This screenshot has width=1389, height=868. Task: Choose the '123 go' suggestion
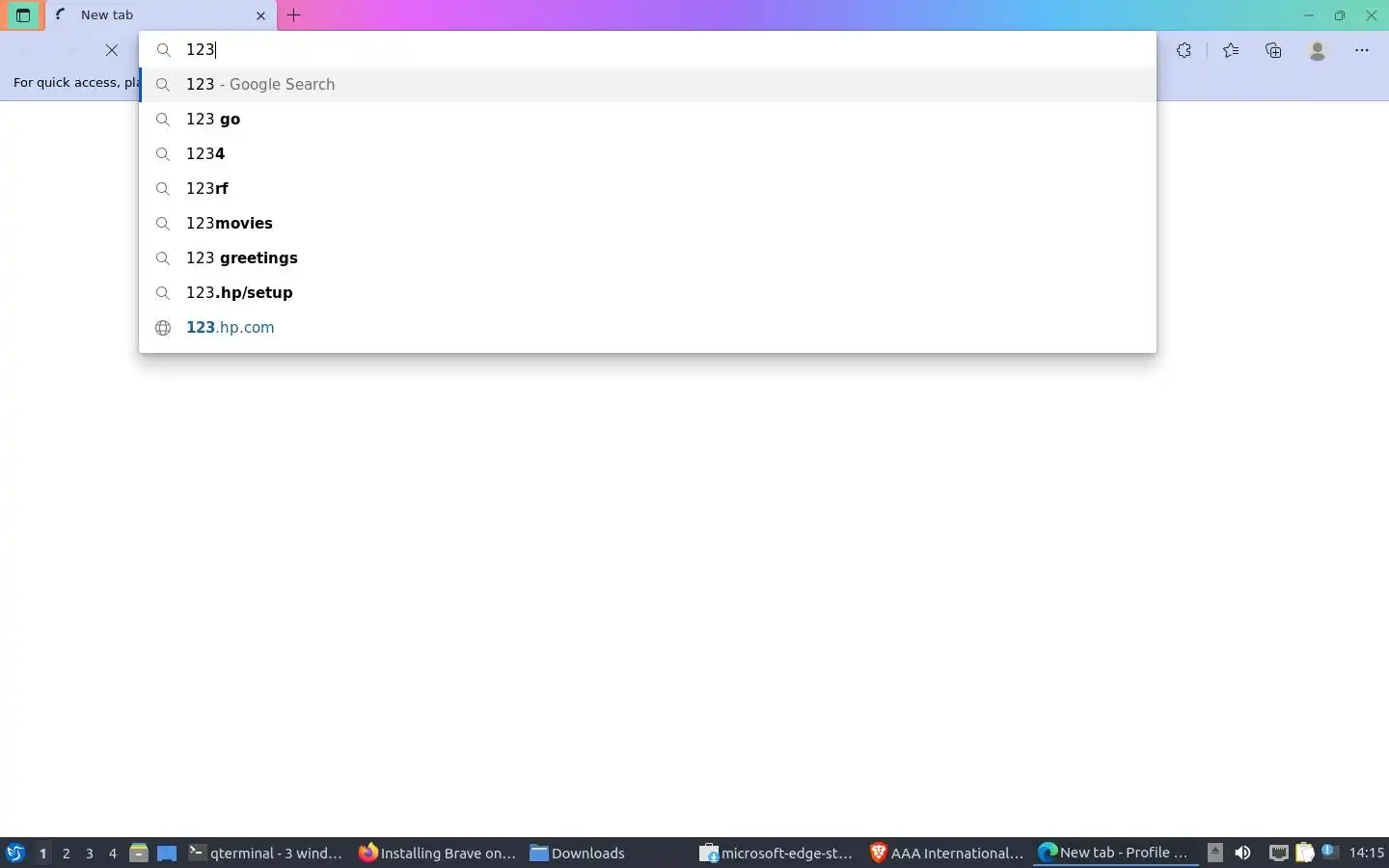[x=647, y=119]
